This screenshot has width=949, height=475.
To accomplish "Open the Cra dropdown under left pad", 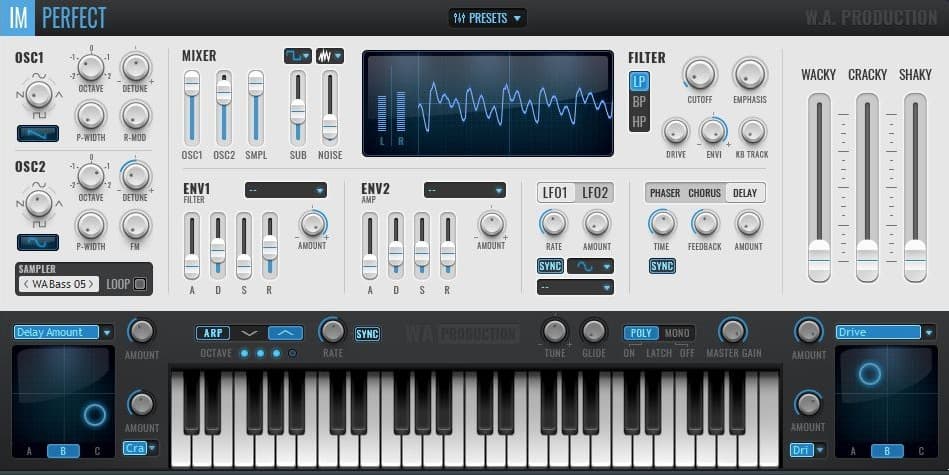I will point(140,448).
